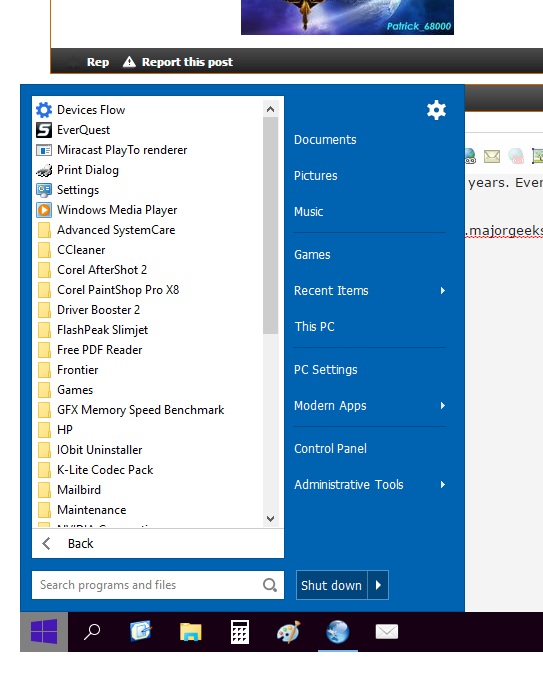543x673 pixels.
Task: Open File Explorer from the taskbar
Action: [191, 632]
